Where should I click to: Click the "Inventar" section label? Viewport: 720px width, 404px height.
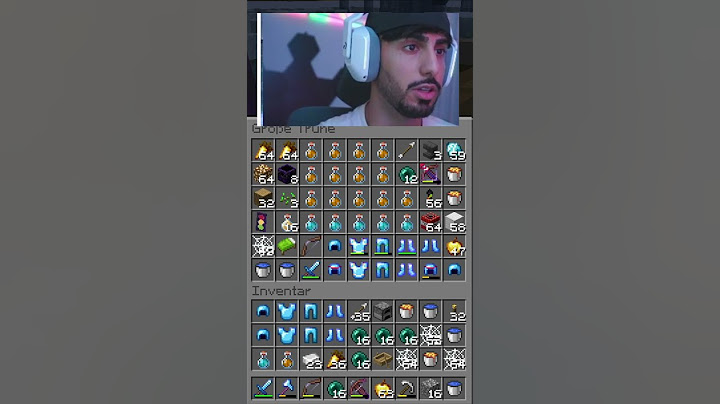click(281, 291)
